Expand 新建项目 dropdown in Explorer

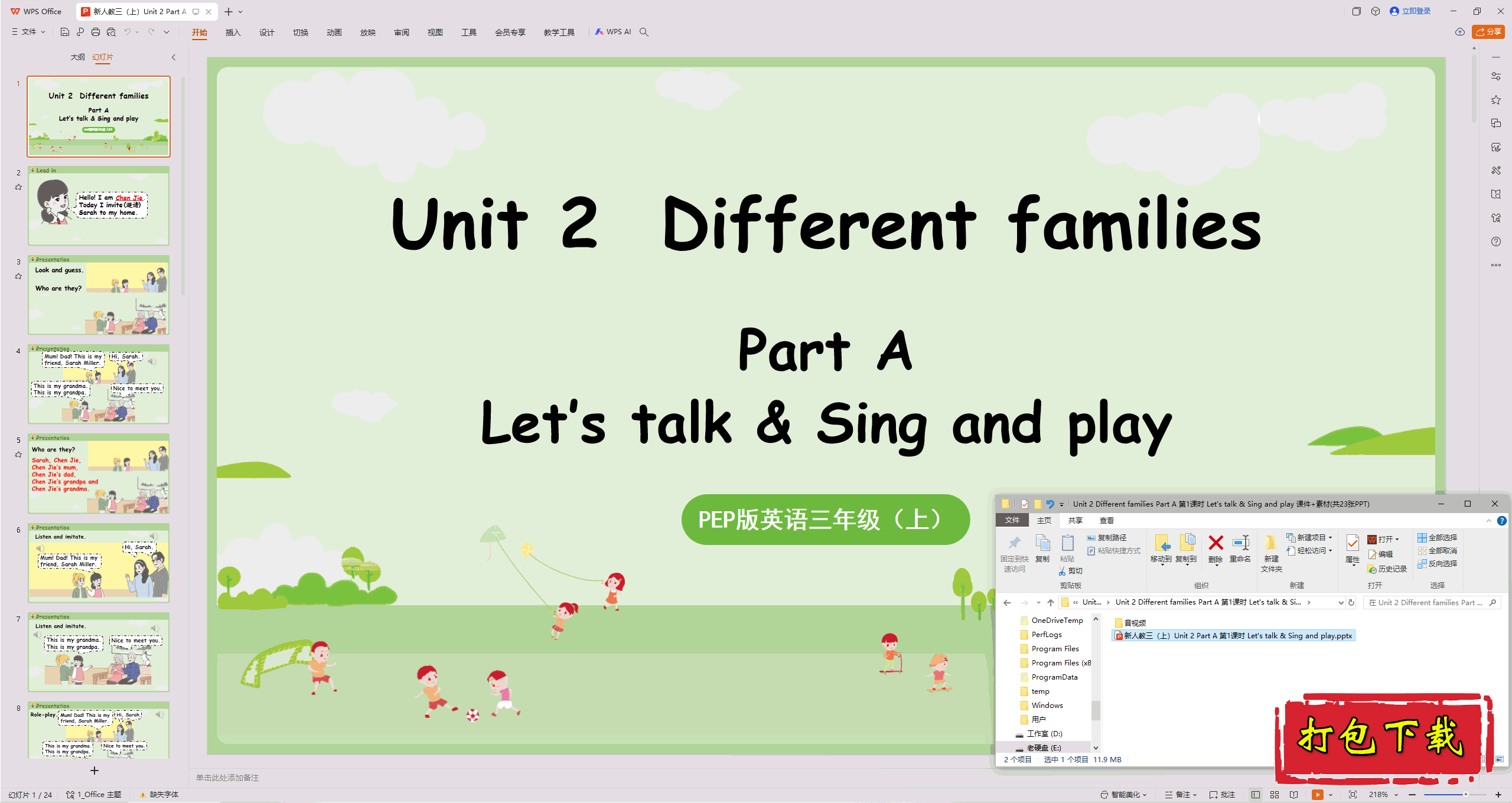[x=1309, y=537]
